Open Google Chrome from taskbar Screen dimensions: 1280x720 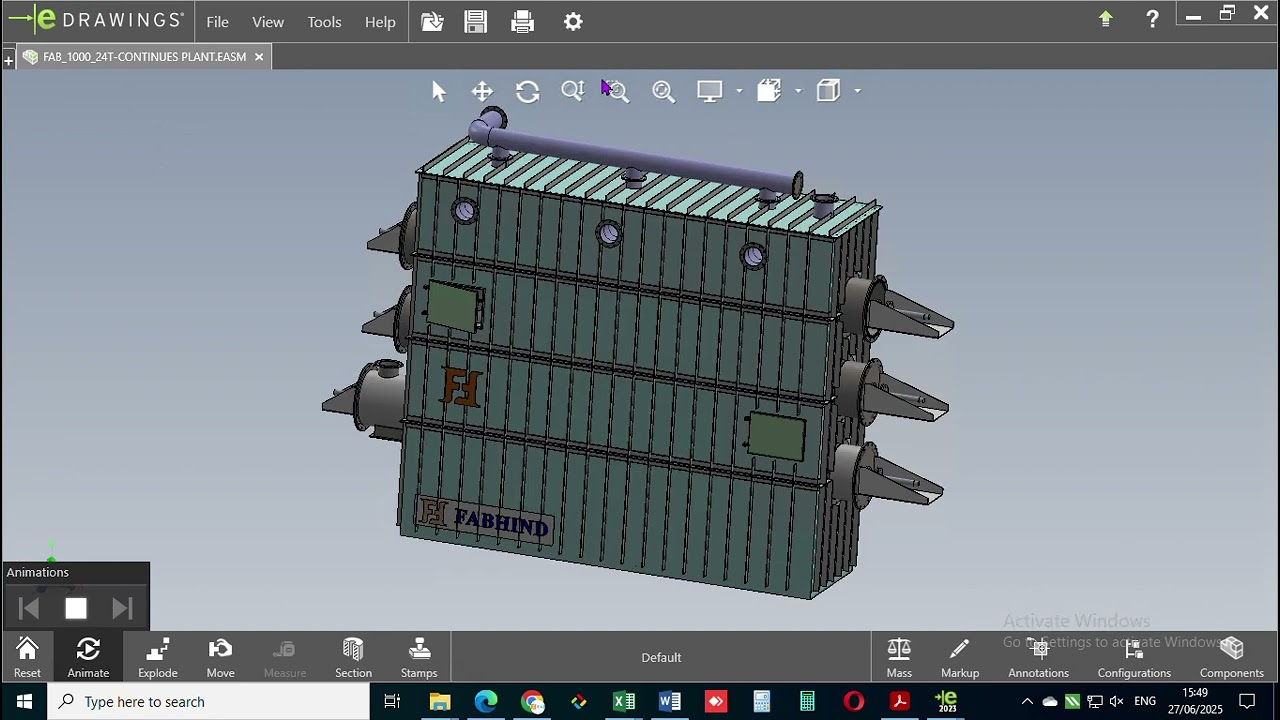tap(532, 702)
